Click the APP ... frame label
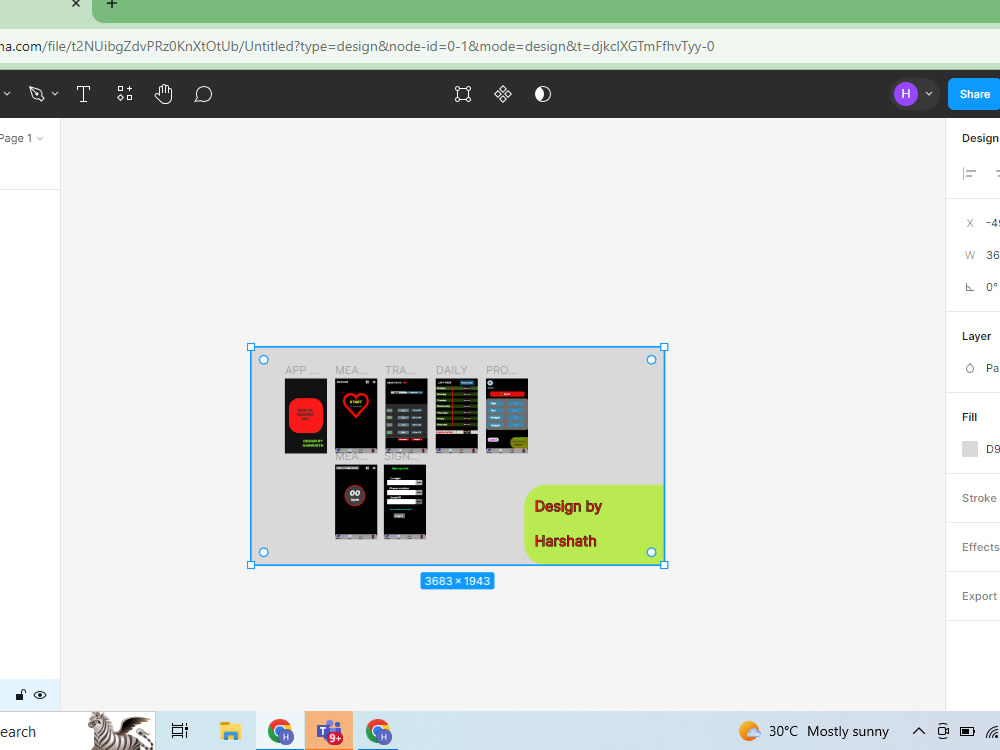The image size is (1000, 750). click(x=302, y=370)
